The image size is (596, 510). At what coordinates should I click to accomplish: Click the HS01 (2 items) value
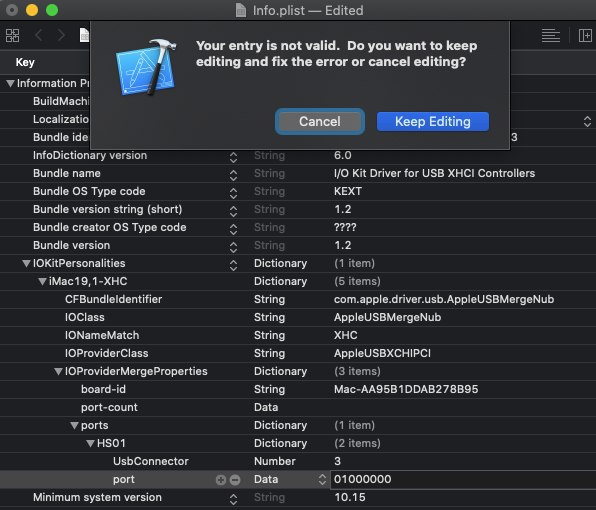click(357, 443)
